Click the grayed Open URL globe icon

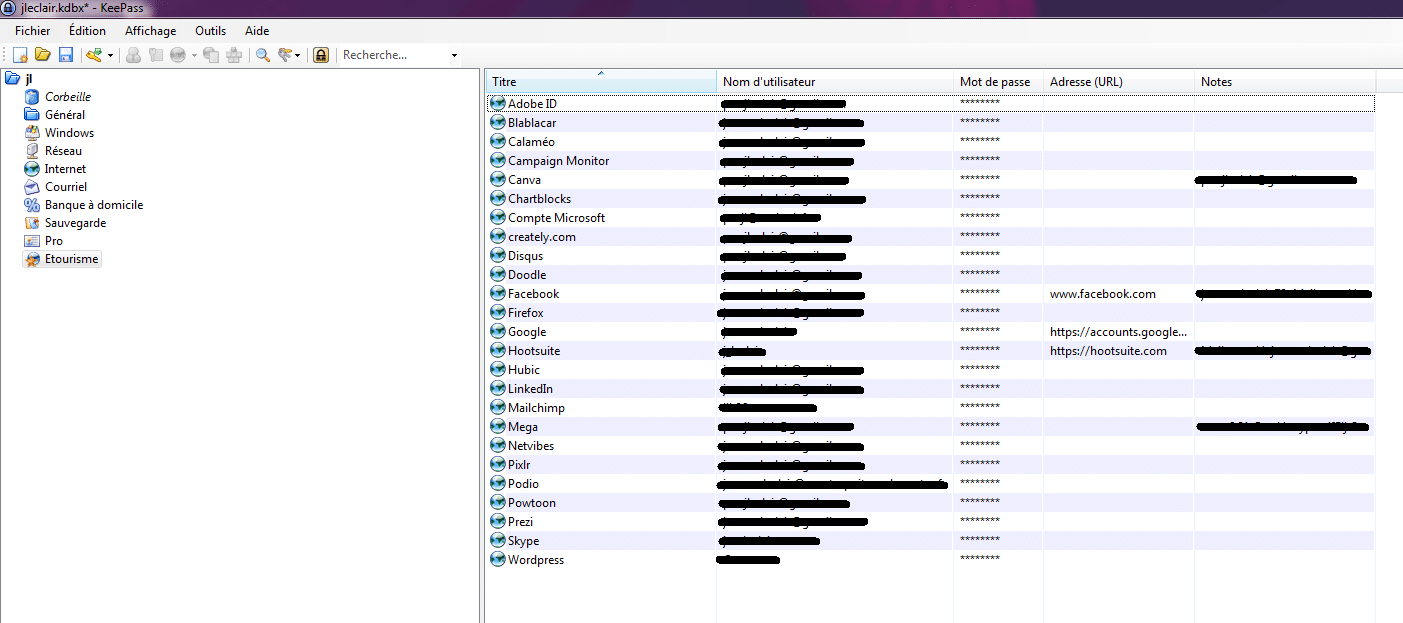[x=178, y=55]
